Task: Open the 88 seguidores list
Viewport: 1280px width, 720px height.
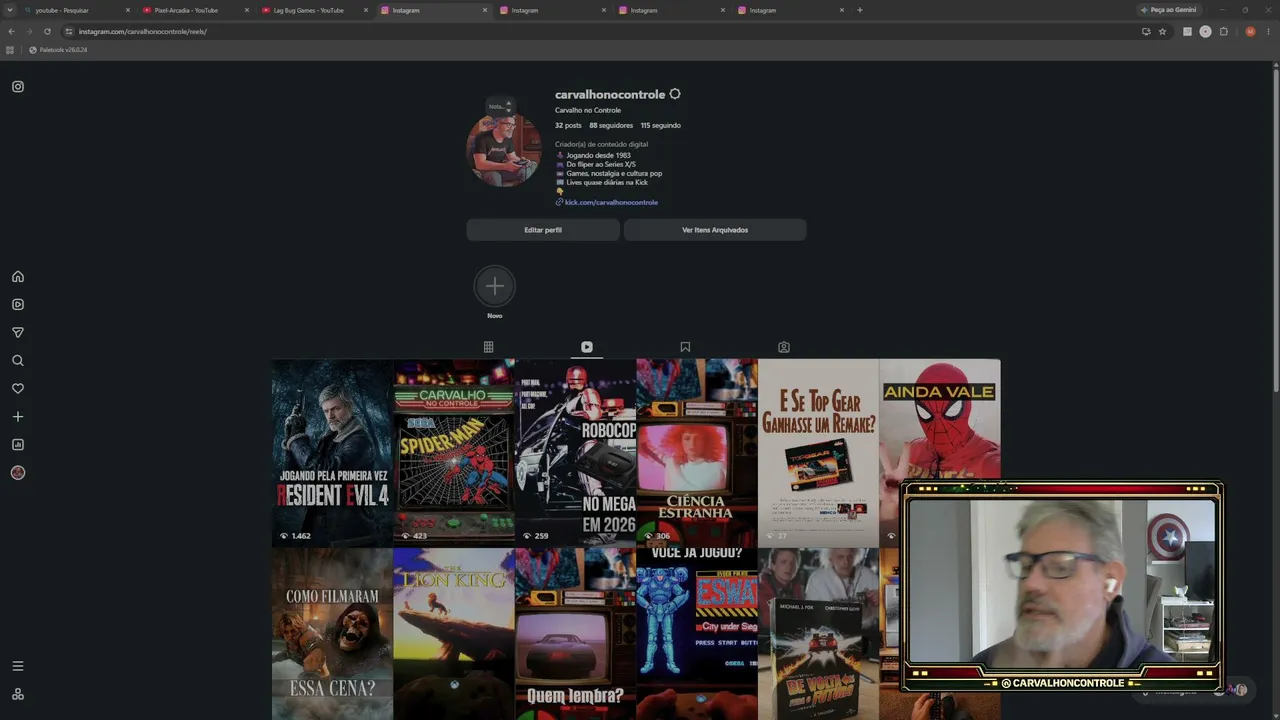Action: [x=611, y=126]
